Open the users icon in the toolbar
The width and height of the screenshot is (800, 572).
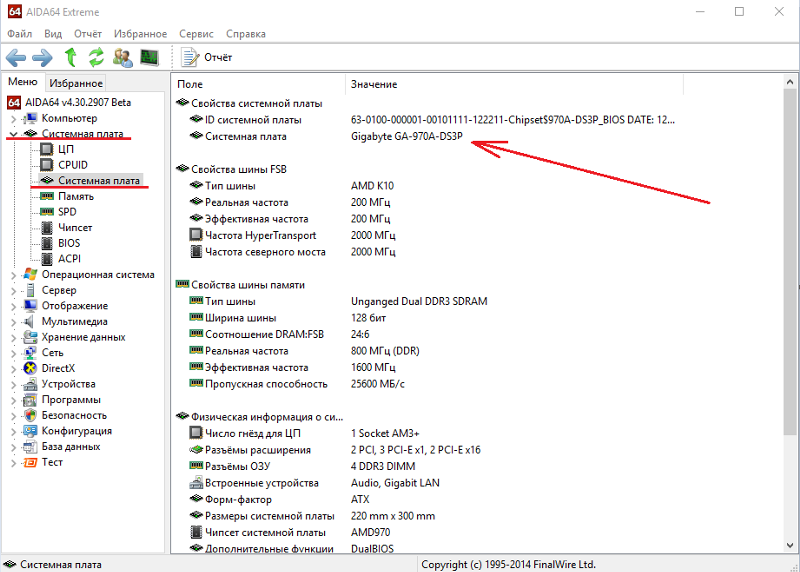coord(122,57)
